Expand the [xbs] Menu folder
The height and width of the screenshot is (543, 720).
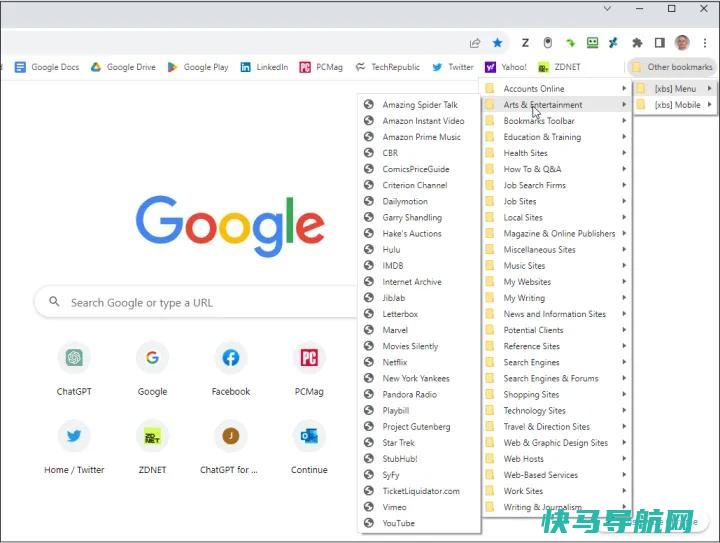[675, 89]
